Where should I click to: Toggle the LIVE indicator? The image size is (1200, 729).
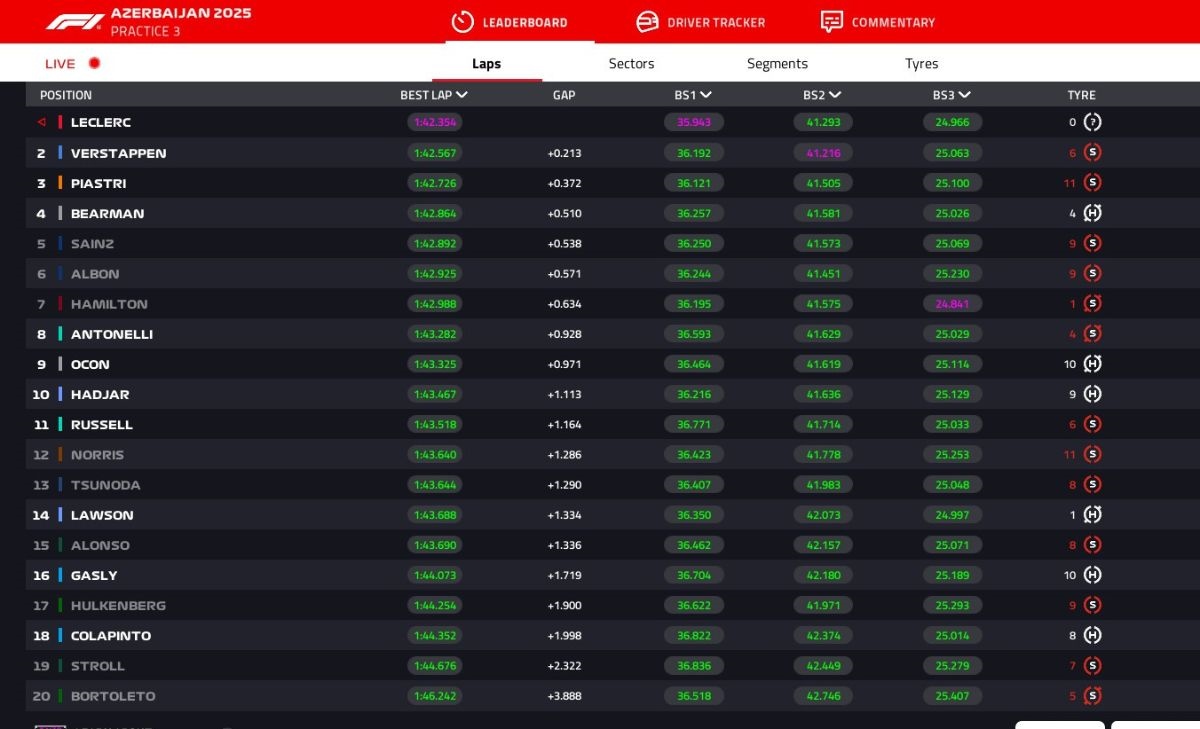tap(72, 62)
